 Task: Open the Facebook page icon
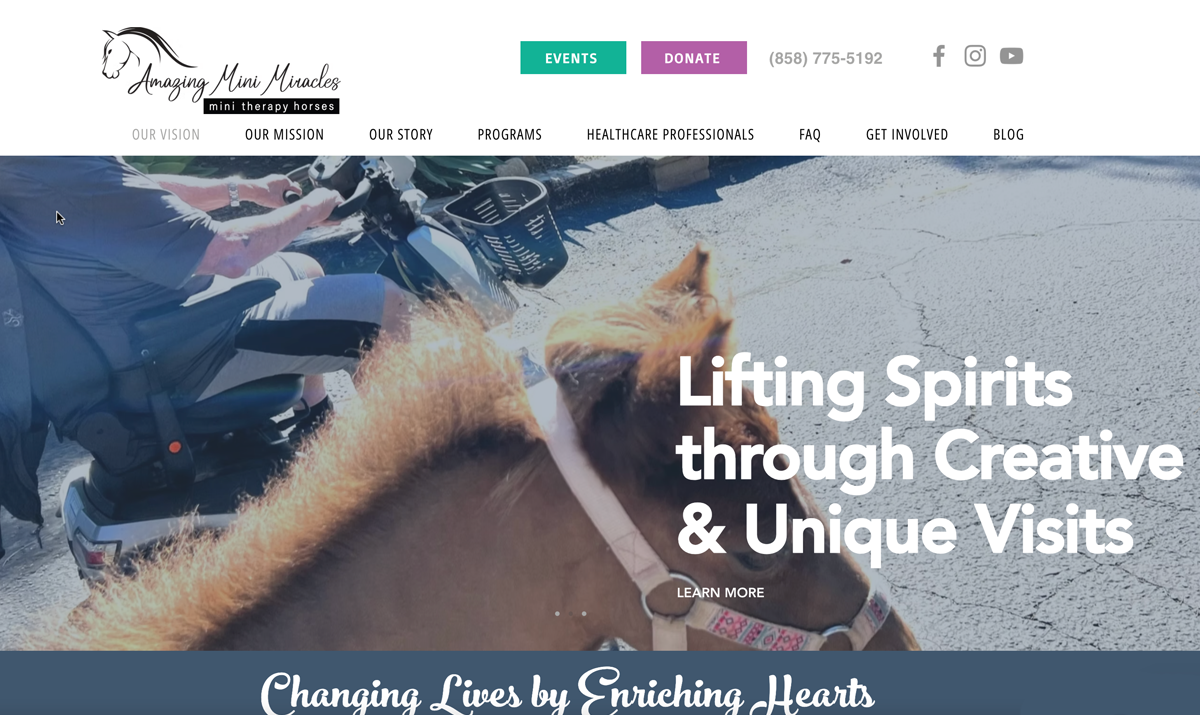click(x=938, y=56)
